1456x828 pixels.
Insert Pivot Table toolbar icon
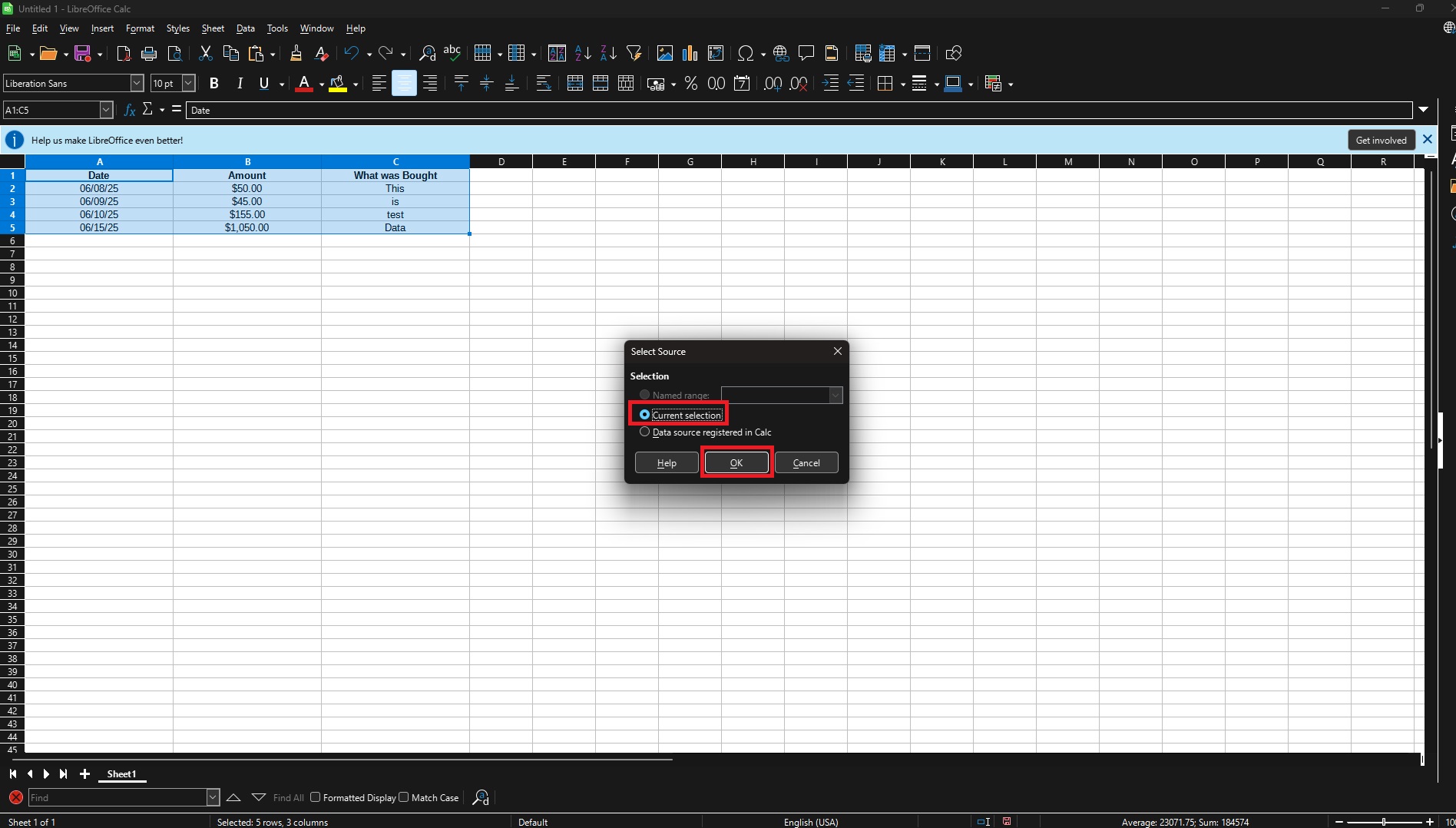[x=716, y=53]
